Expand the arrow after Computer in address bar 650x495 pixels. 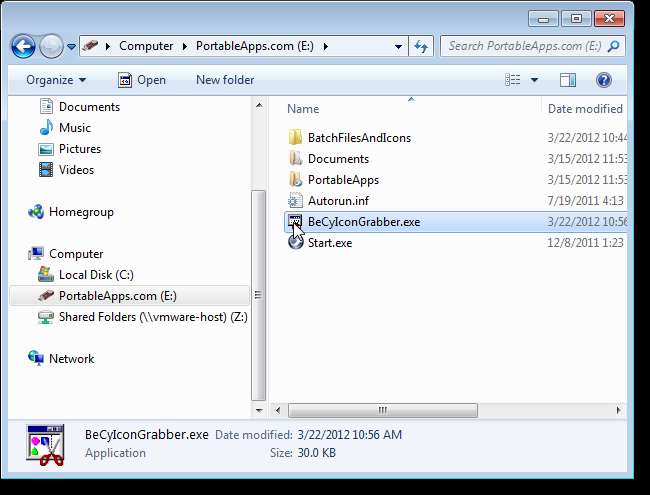[x=184, y=46]
